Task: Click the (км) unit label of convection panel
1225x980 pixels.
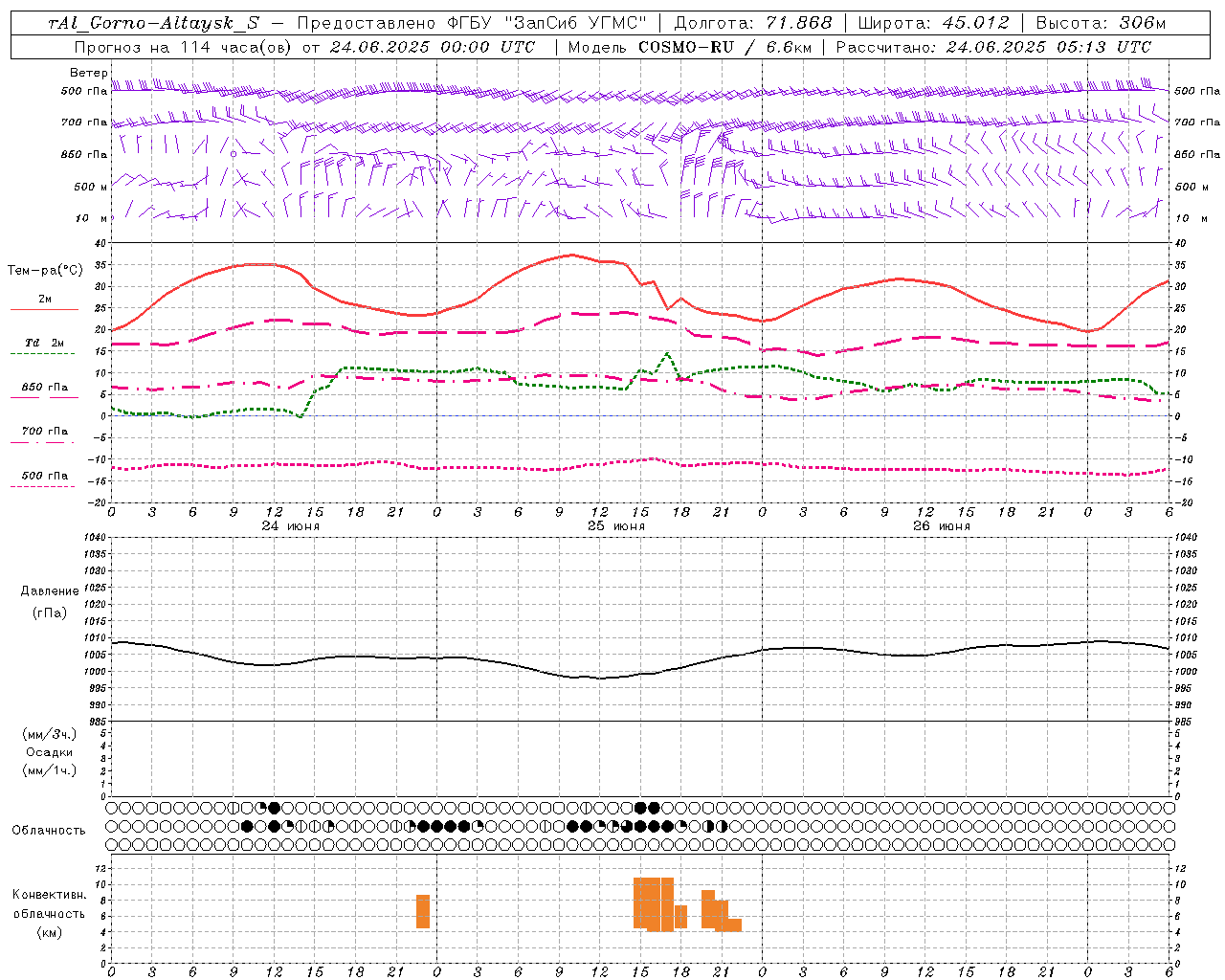Action: (x=49, y=932)
